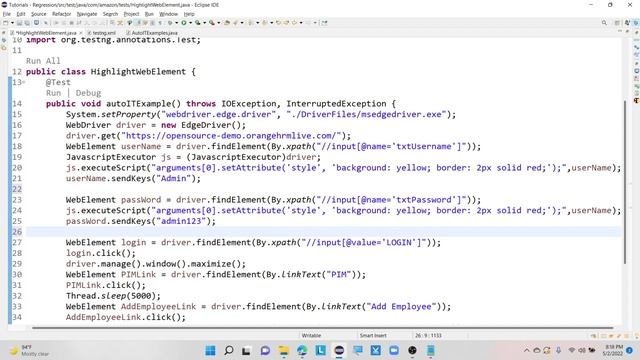This screenshot has width=640, height=360.
Task: Open the Navigate menu
Action: click(87, 14)
